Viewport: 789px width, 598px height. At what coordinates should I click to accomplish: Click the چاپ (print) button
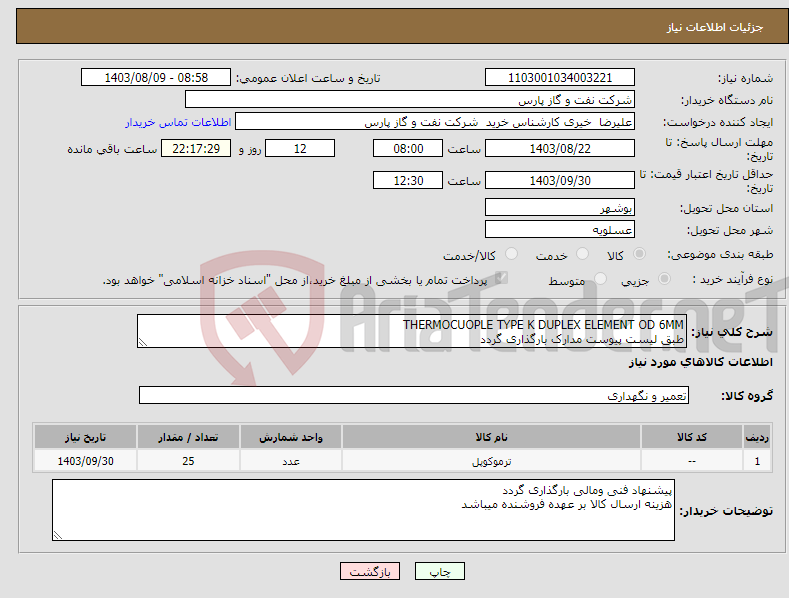click(439, 571)
